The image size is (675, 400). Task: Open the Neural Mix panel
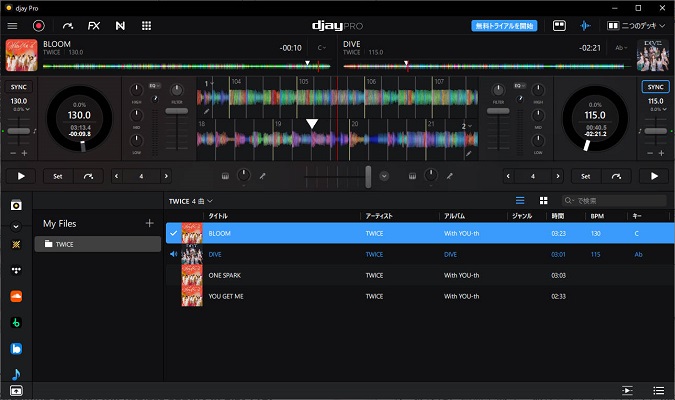(x=120, y=26)
